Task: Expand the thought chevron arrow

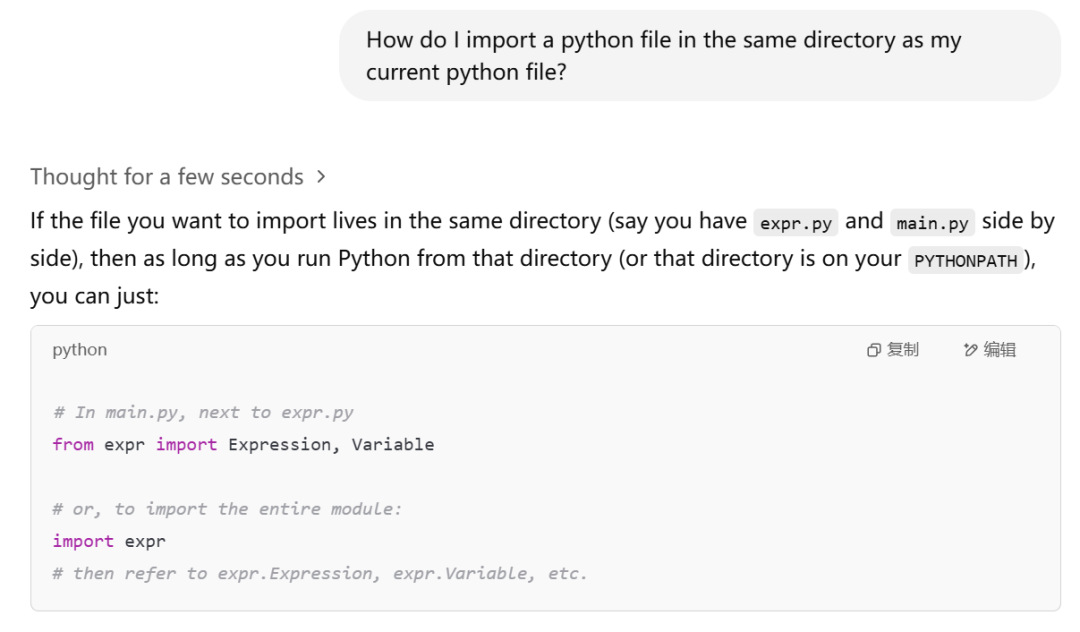Action: click(x=321, y=177)
